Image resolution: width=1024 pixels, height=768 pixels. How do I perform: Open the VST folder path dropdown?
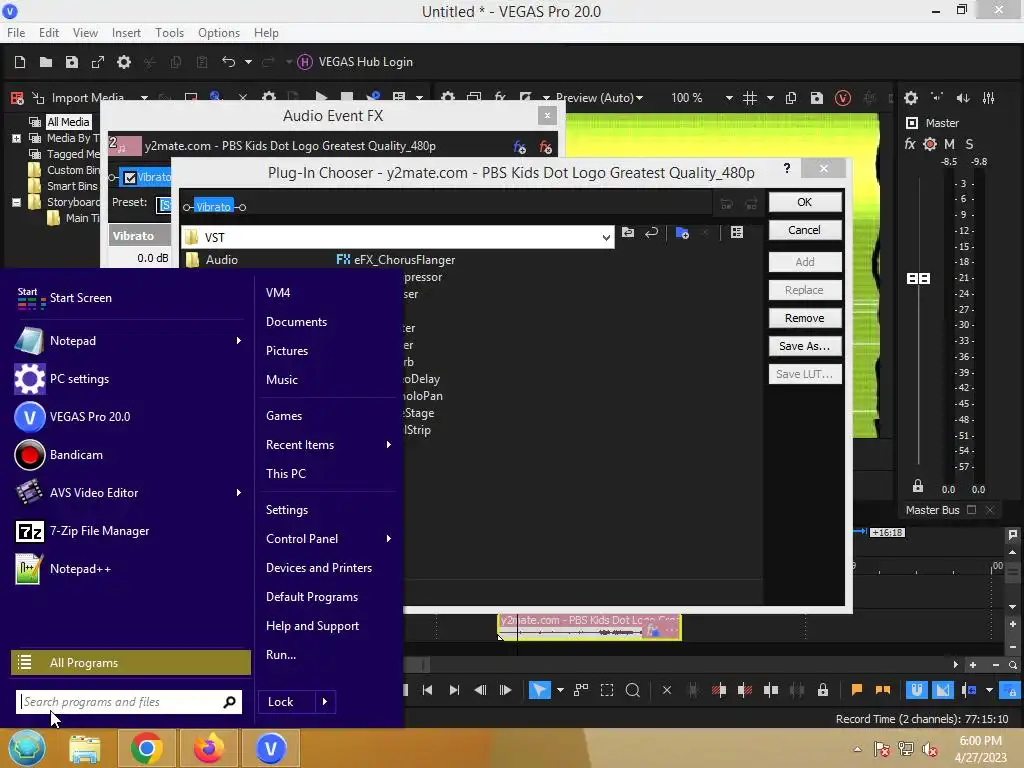click(606, 238)
